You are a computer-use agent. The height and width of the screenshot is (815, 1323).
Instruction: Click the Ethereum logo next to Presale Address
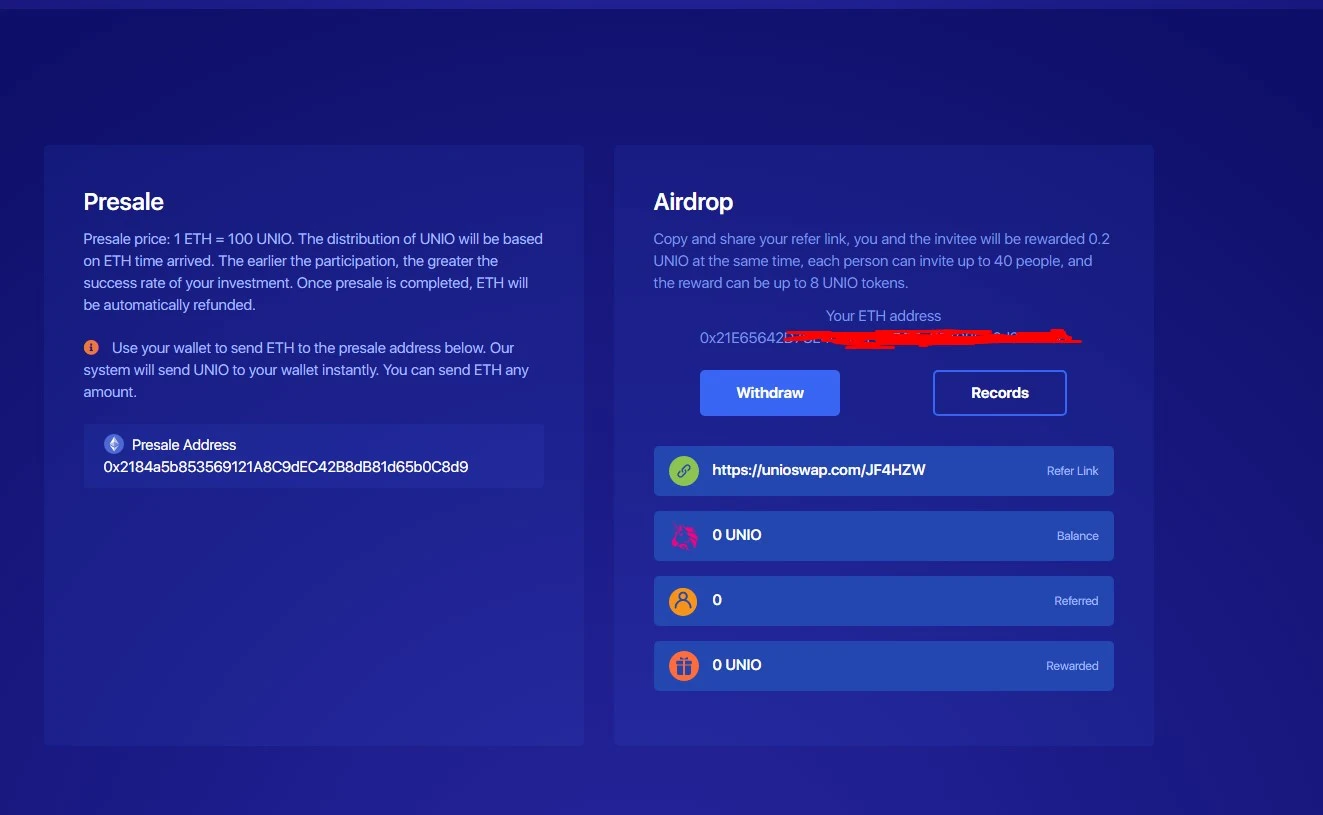coord(114,444)
